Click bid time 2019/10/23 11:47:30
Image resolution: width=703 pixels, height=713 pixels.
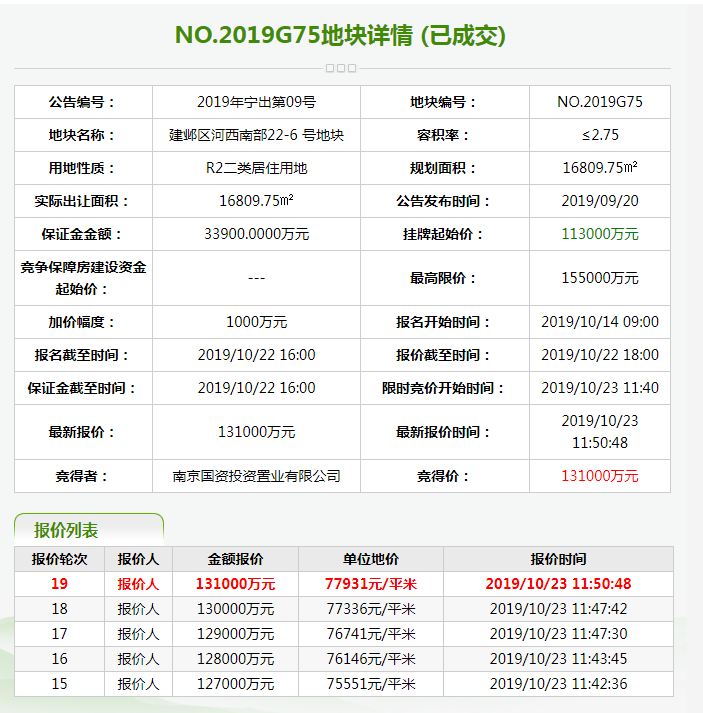(558, 634)
